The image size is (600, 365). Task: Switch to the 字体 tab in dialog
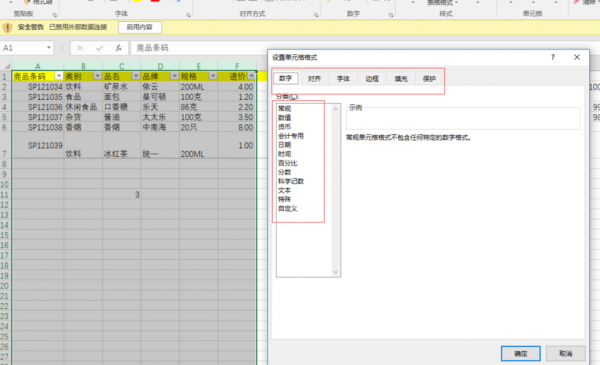(343, 79)
